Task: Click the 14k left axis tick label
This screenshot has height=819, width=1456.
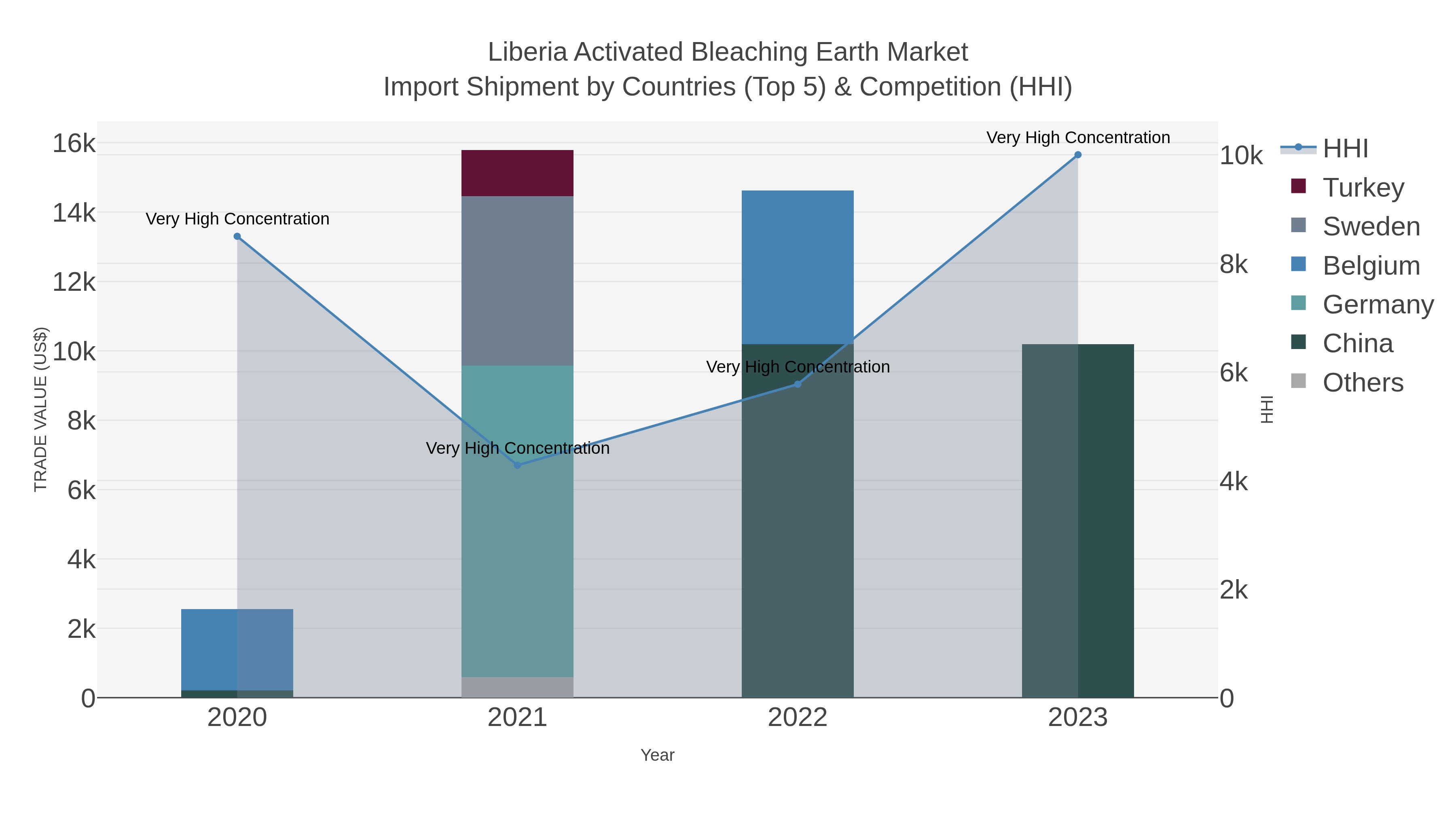Action: [x=74, y=213]
